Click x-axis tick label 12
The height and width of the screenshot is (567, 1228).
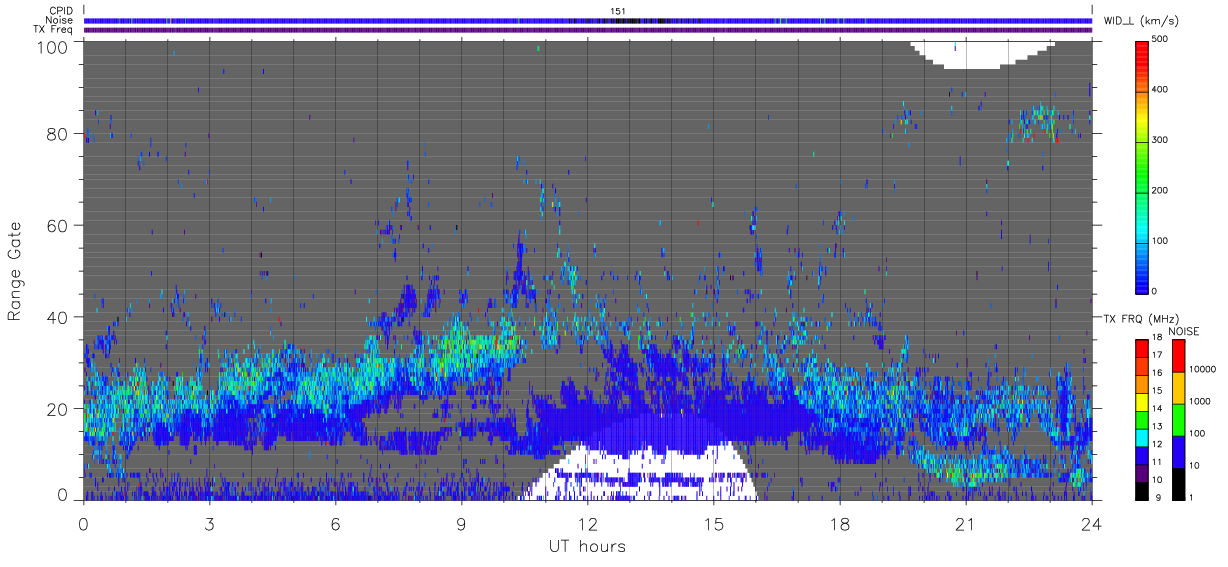pyautogui.click(x=587, y=524)
